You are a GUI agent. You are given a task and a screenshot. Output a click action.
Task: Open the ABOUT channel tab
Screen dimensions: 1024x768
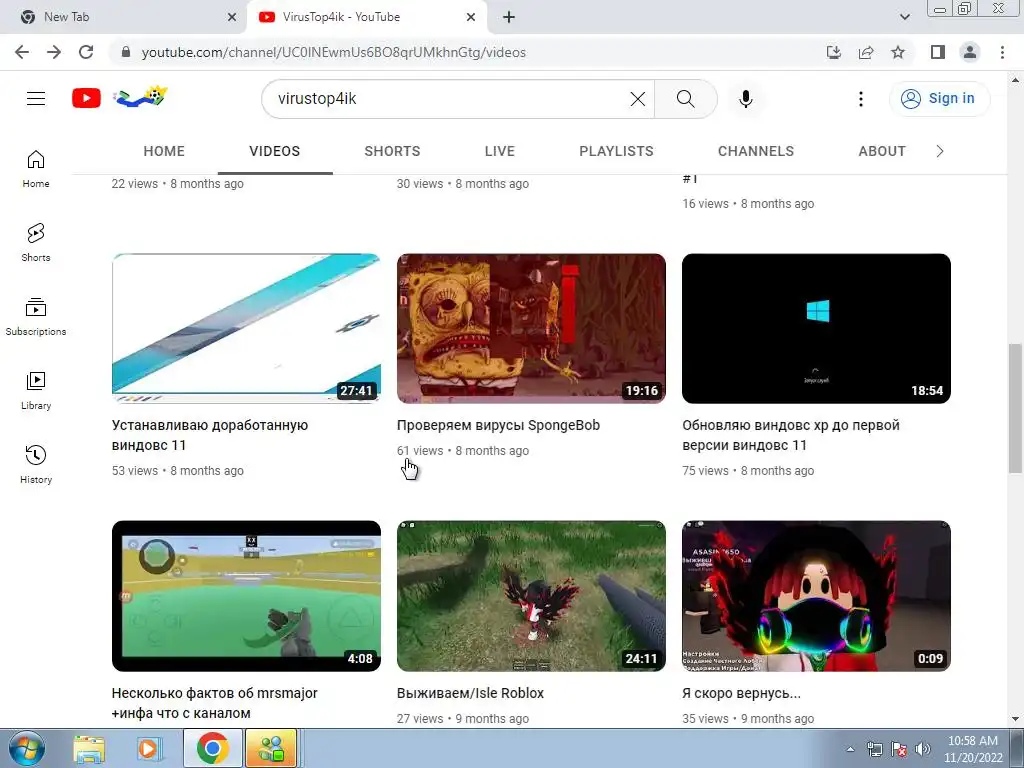coord(882,152)
